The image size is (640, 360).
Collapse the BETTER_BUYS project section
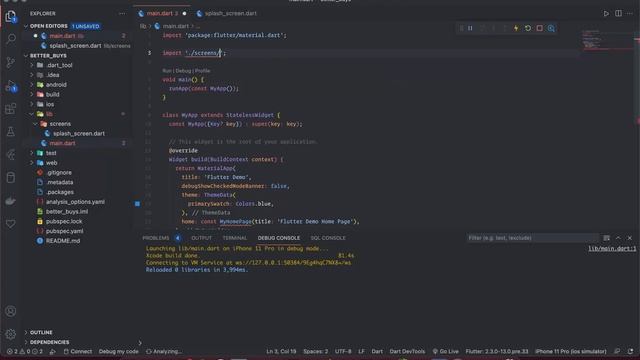point(26,56)
